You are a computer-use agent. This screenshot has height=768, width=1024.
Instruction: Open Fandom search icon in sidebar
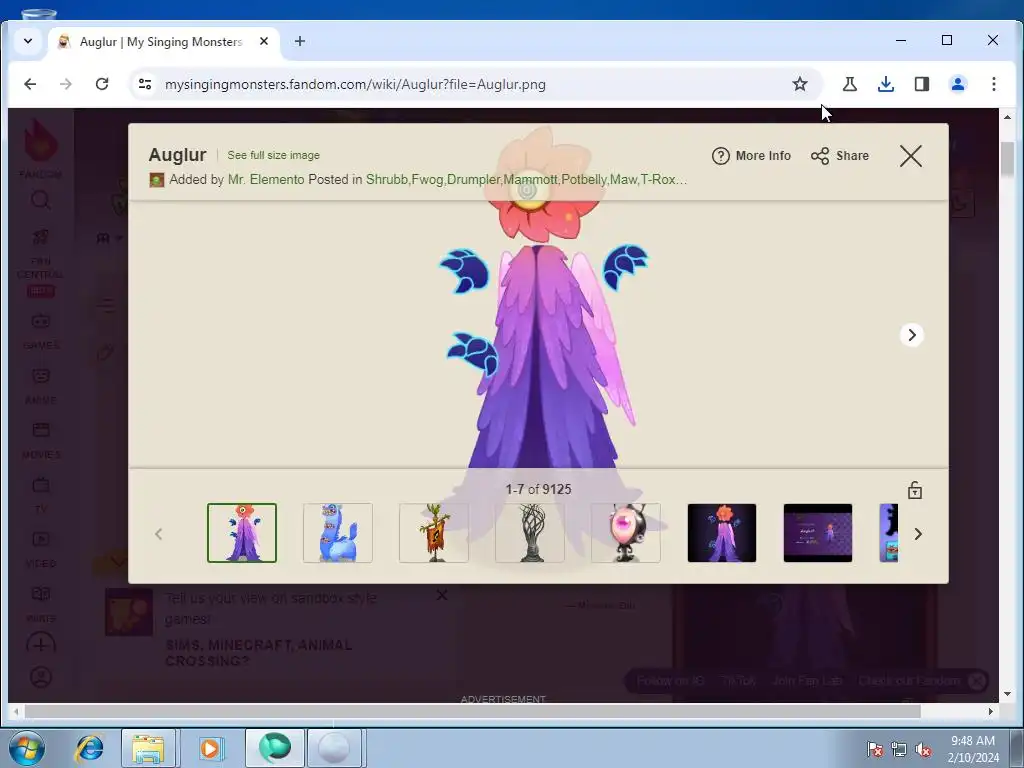pos(40,200)
